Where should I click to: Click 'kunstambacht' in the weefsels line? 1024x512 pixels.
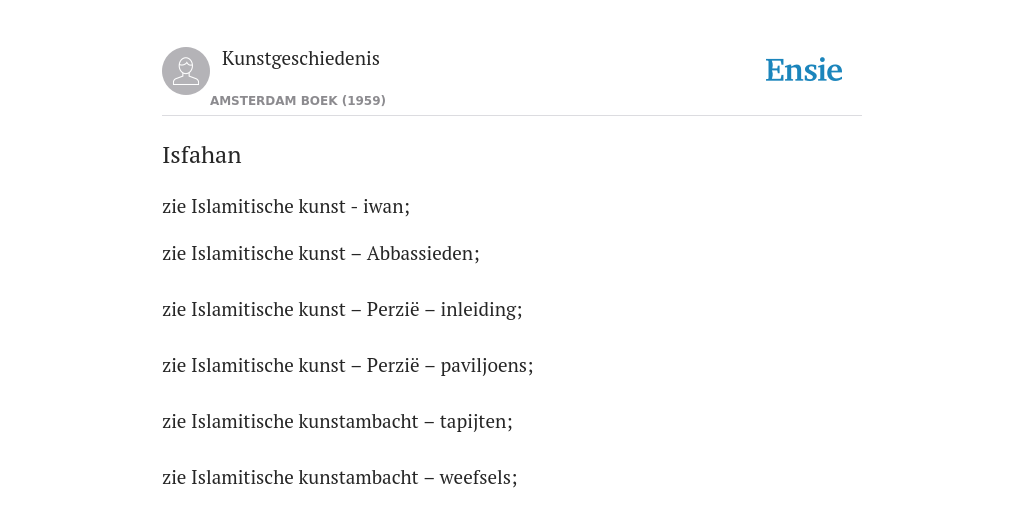pyautogui.click(x=359, y=478)
